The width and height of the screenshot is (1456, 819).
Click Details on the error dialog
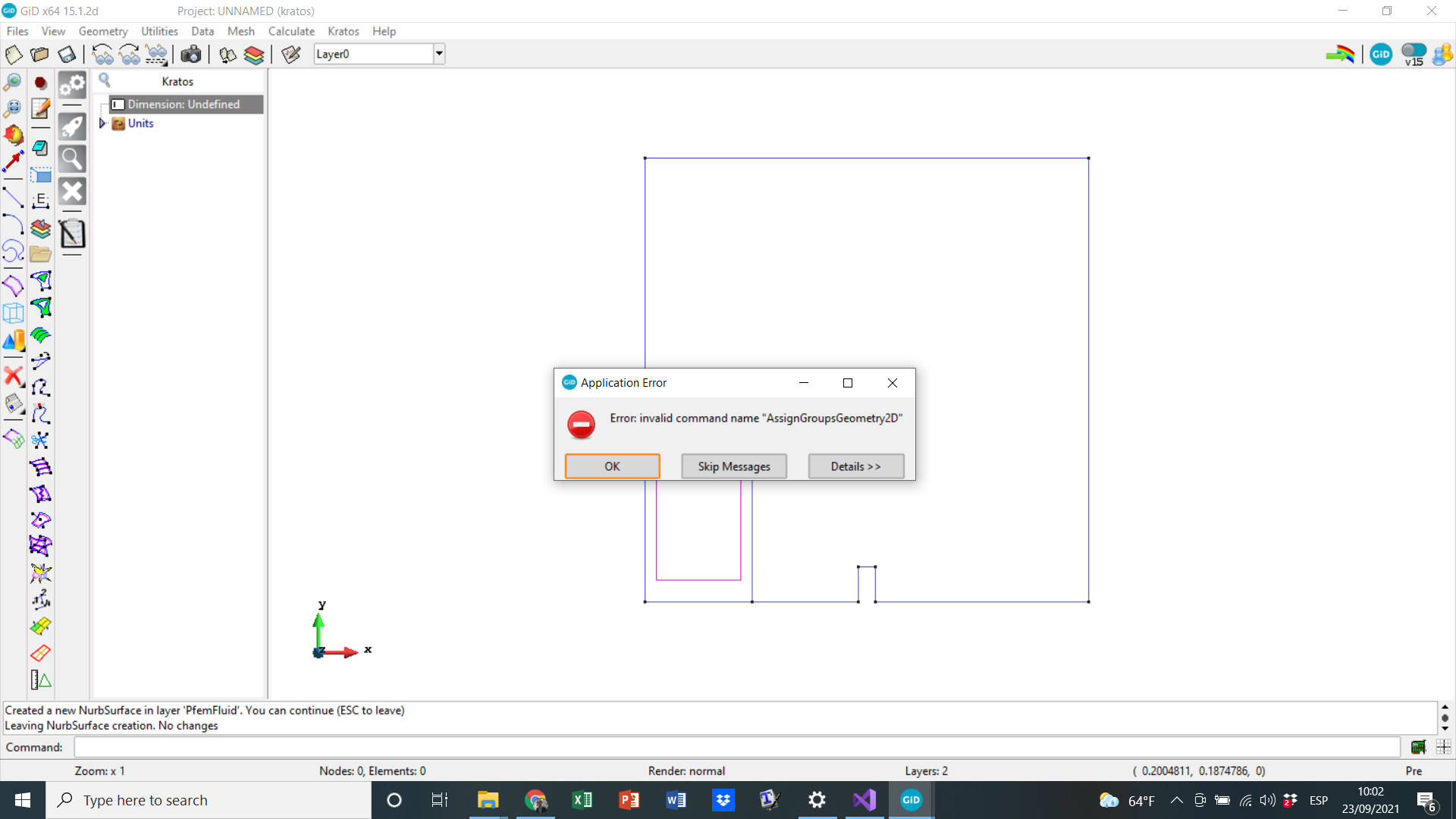855,466
